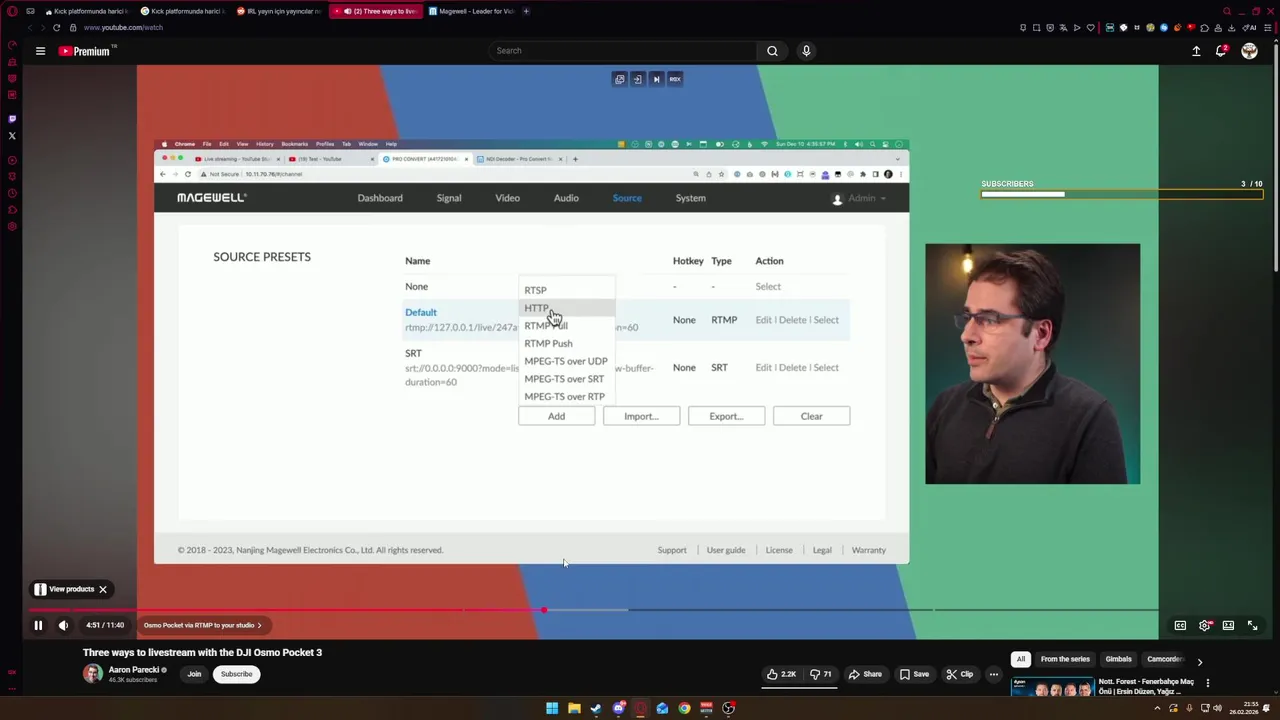The image size is (1280, 720).
Task: Choose HTTP in source type list
Action: tap(567, 308)
